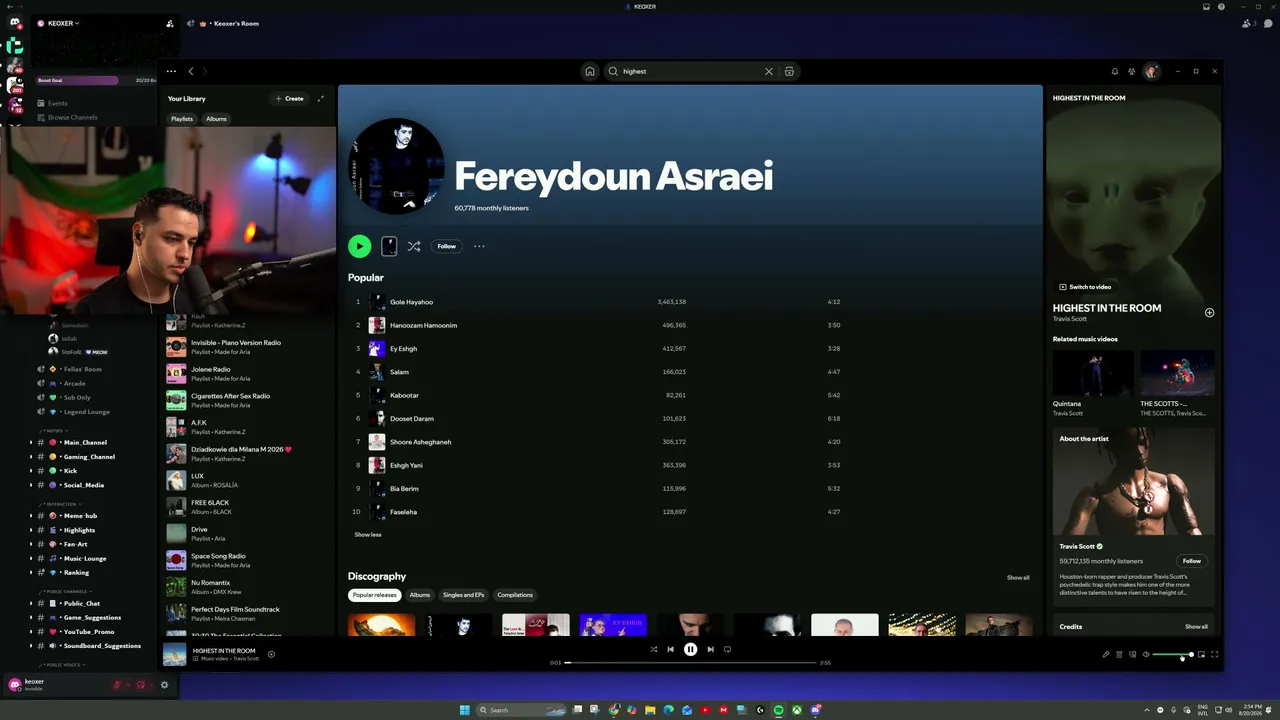Open the Main_Channel in Discord
This screenshot has height=720, width=1280.
coord(85,442)
